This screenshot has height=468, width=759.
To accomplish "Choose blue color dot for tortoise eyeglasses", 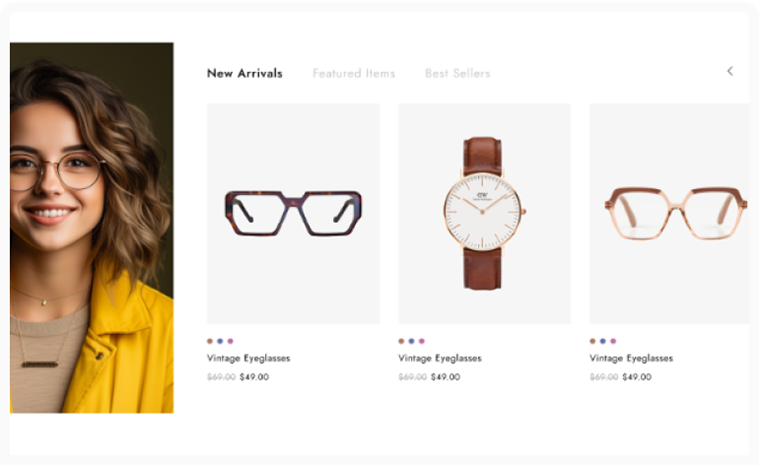I will 220,341.
